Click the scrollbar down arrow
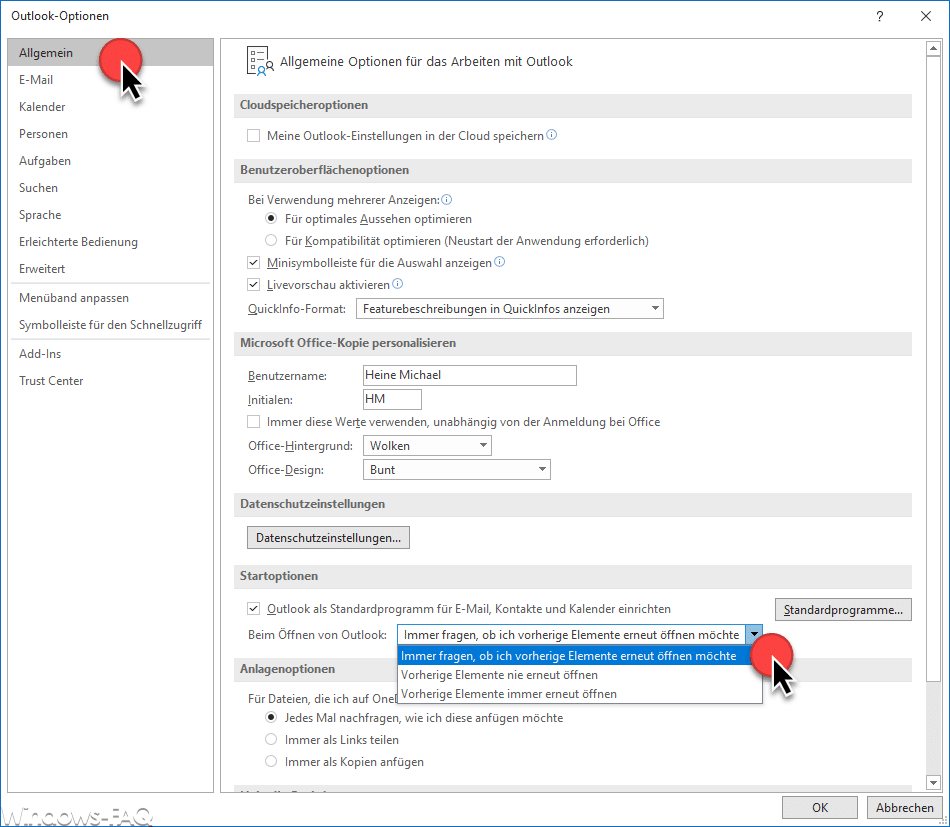Screen dimensions: 950x827 (x=934, y=783)
